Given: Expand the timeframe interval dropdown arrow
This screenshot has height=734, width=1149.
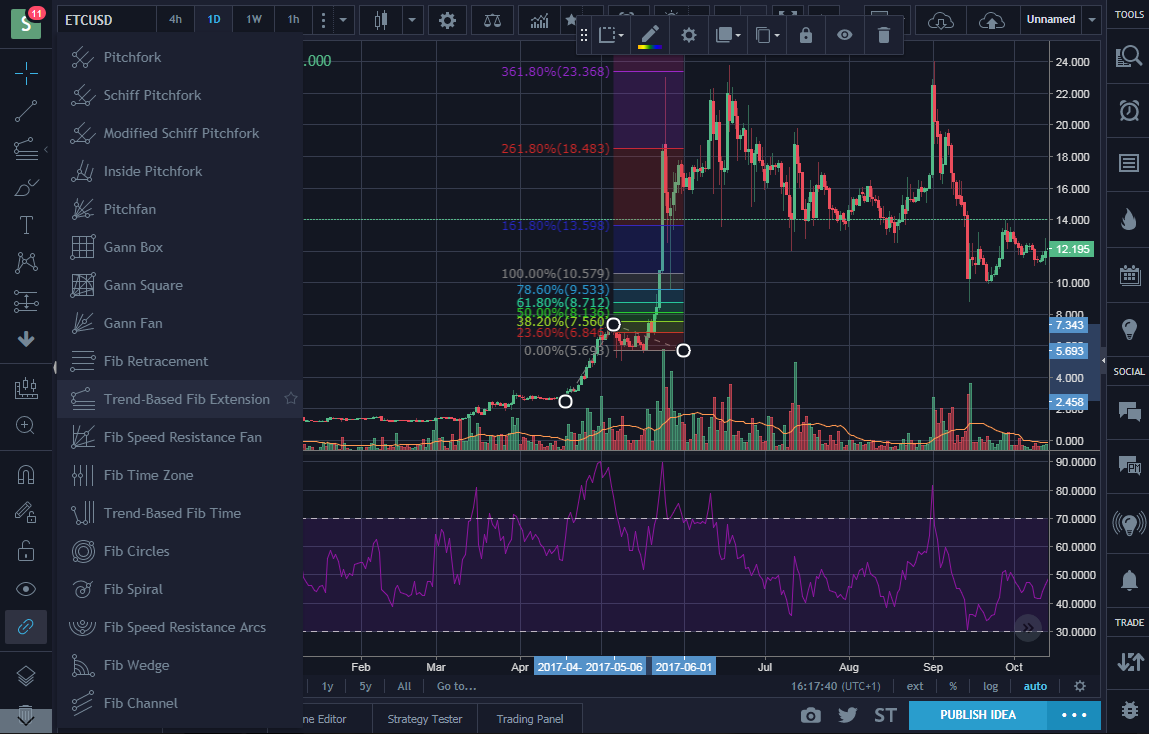Looking at the screenshot, I should point(342,20).
